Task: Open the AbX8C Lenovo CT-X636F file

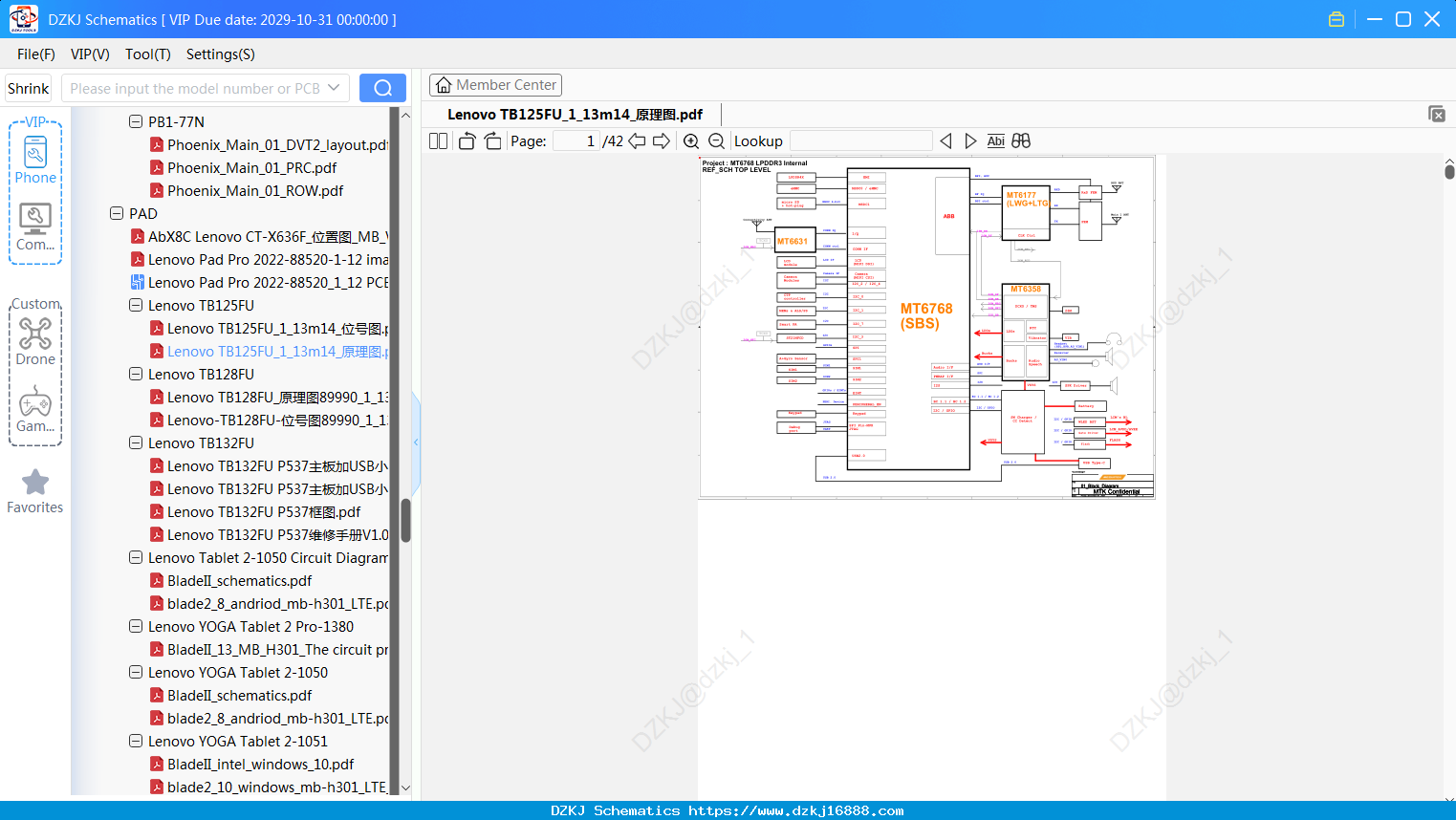Action: tap(260, 236)
